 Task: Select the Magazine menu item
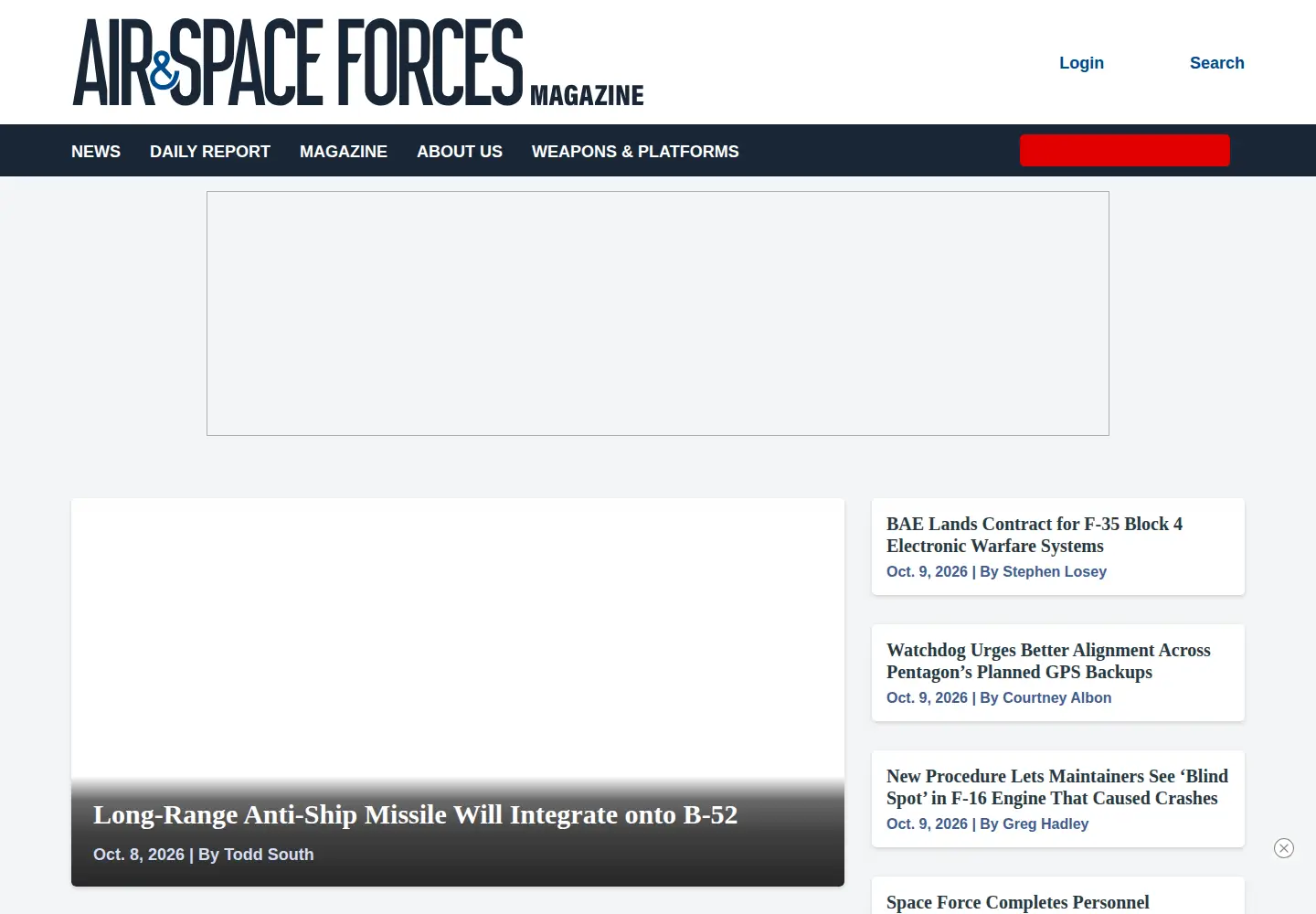click(344, 152)
